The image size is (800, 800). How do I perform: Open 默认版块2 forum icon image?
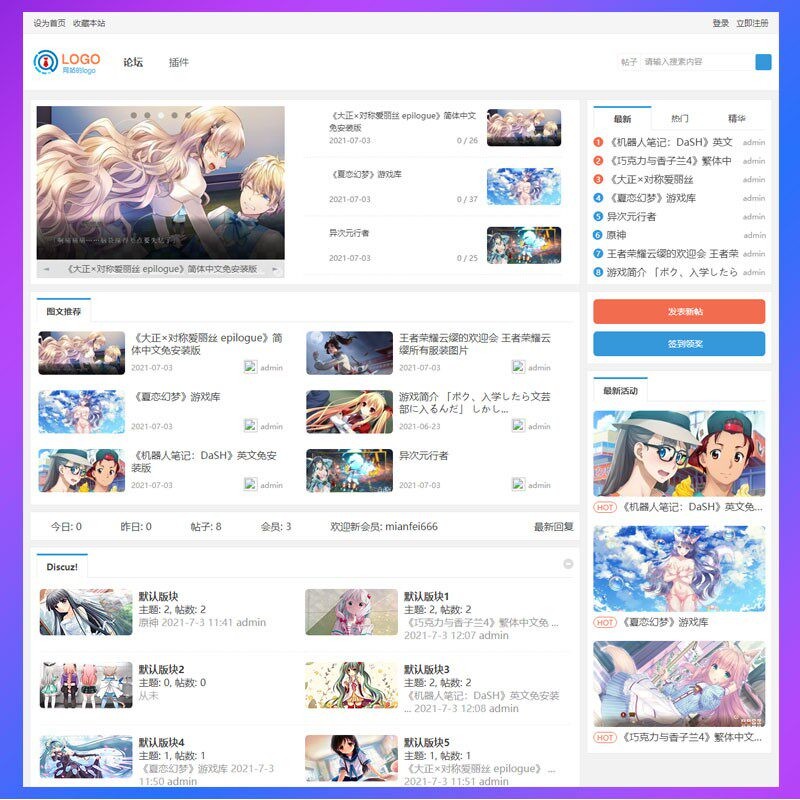tap(86, 685)
